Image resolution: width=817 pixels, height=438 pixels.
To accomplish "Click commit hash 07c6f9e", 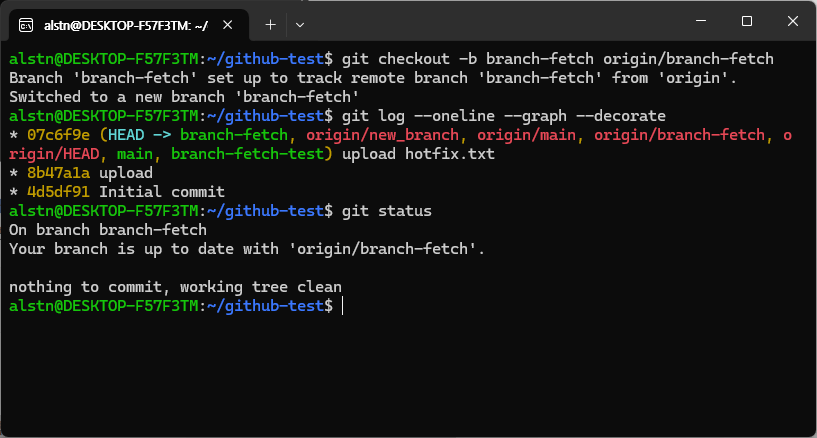I will (x=58, y=135).
